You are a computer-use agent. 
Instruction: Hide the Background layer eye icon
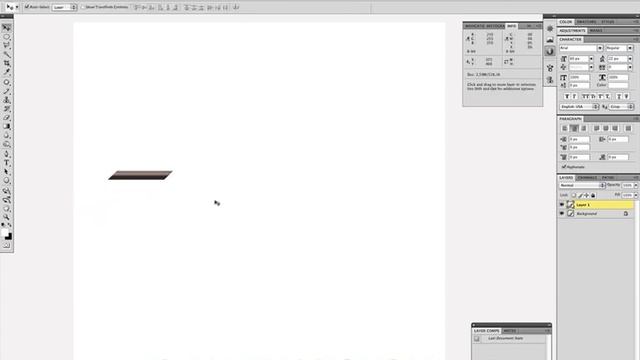point(562,213)
